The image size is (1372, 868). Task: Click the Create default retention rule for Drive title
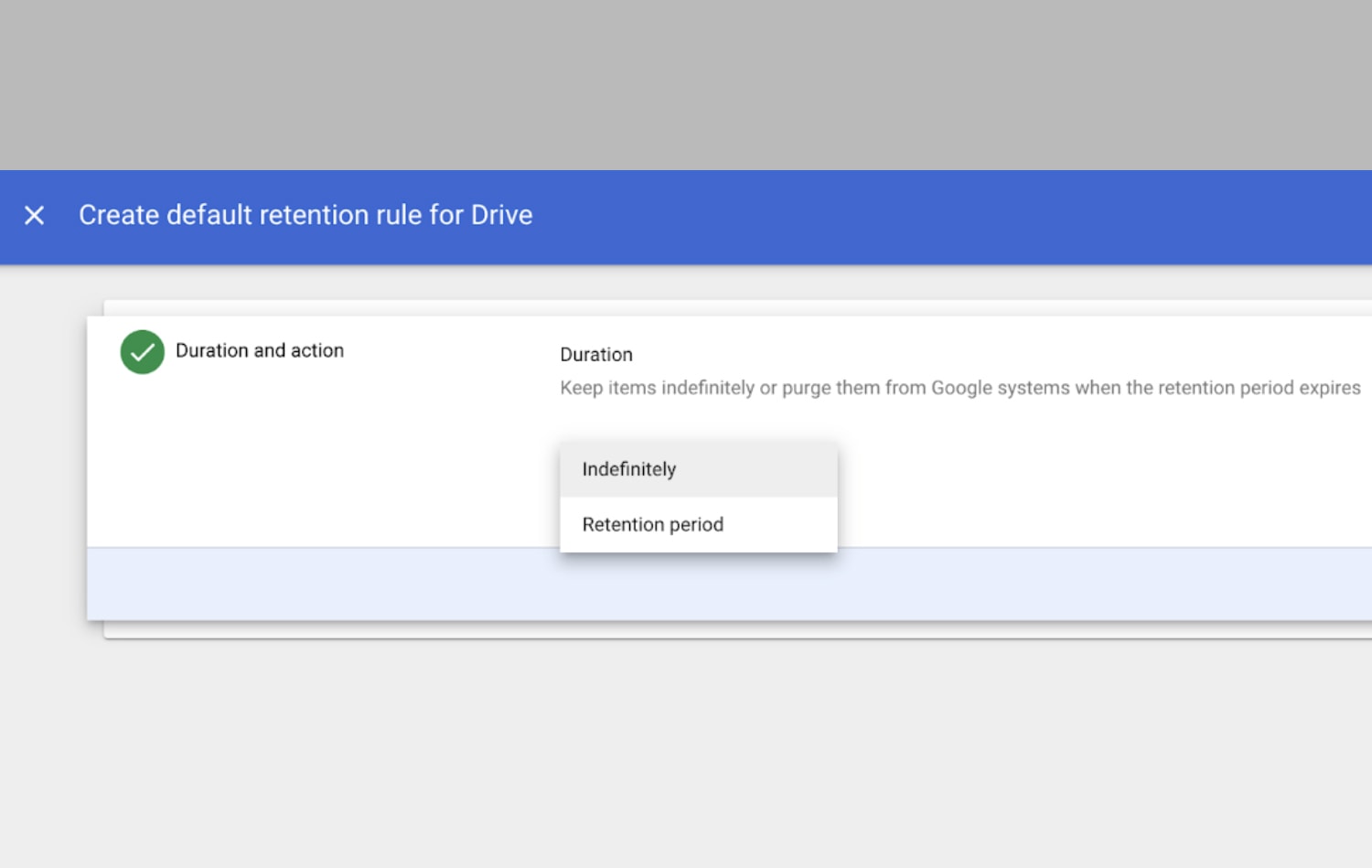tap(305, 215)
